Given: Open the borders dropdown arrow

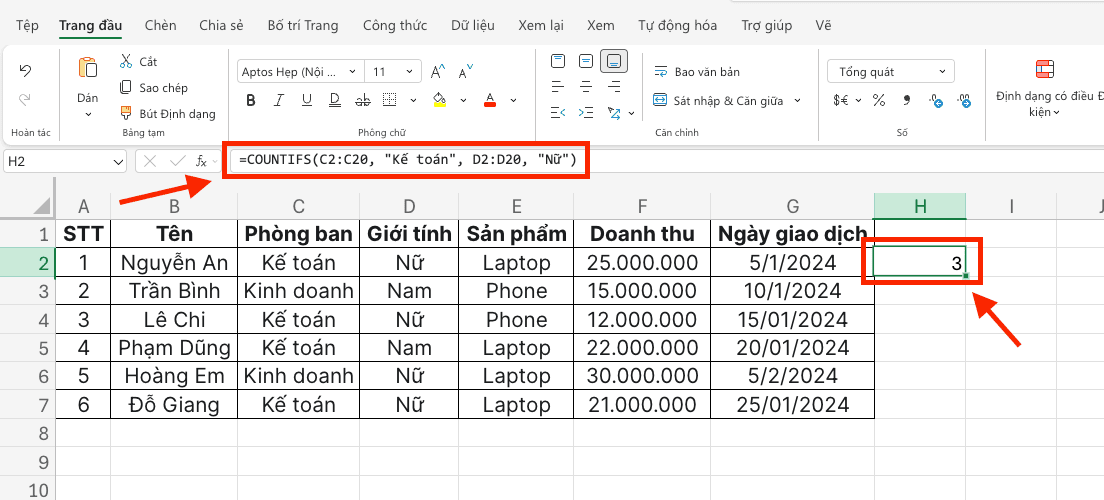Looking at the screenshot, I should (413, 100).
